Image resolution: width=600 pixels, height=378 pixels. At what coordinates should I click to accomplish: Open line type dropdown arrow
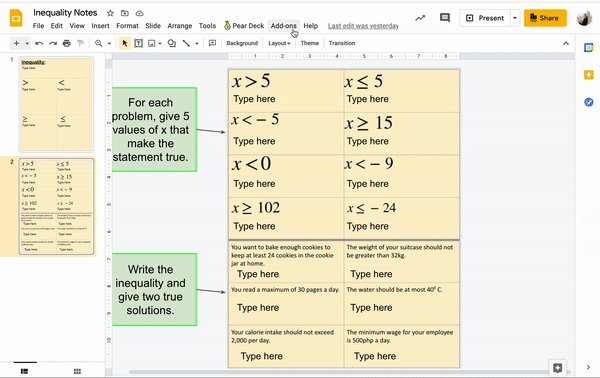click(197, 44)
